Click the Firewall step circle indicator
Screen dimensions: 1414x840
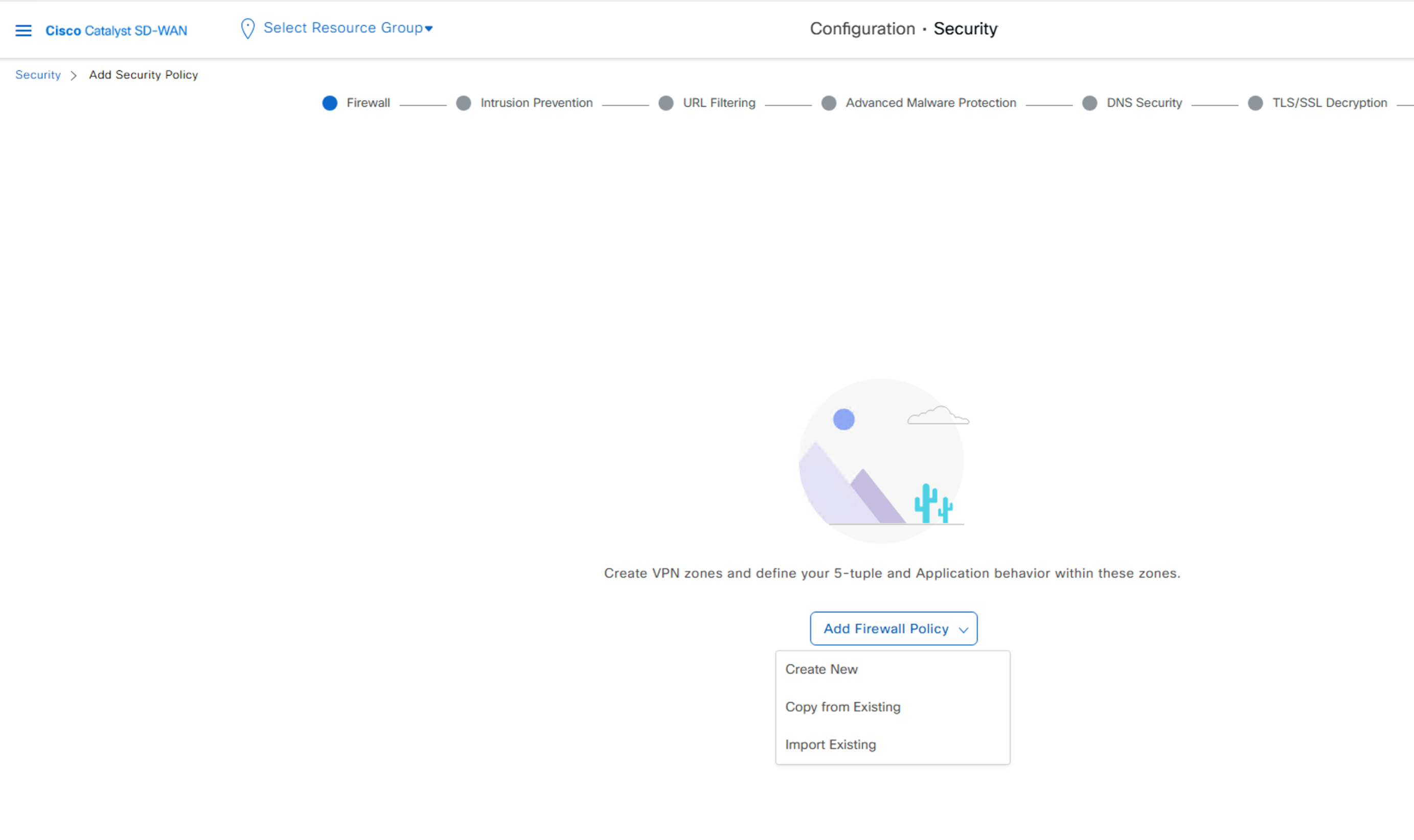(330, 103)
